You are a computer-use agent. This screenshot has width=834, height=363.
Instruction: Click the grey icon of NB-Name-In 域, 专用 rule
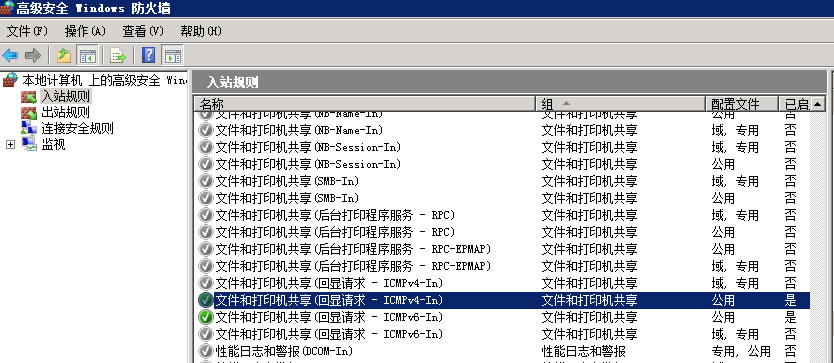click(205, 130)
